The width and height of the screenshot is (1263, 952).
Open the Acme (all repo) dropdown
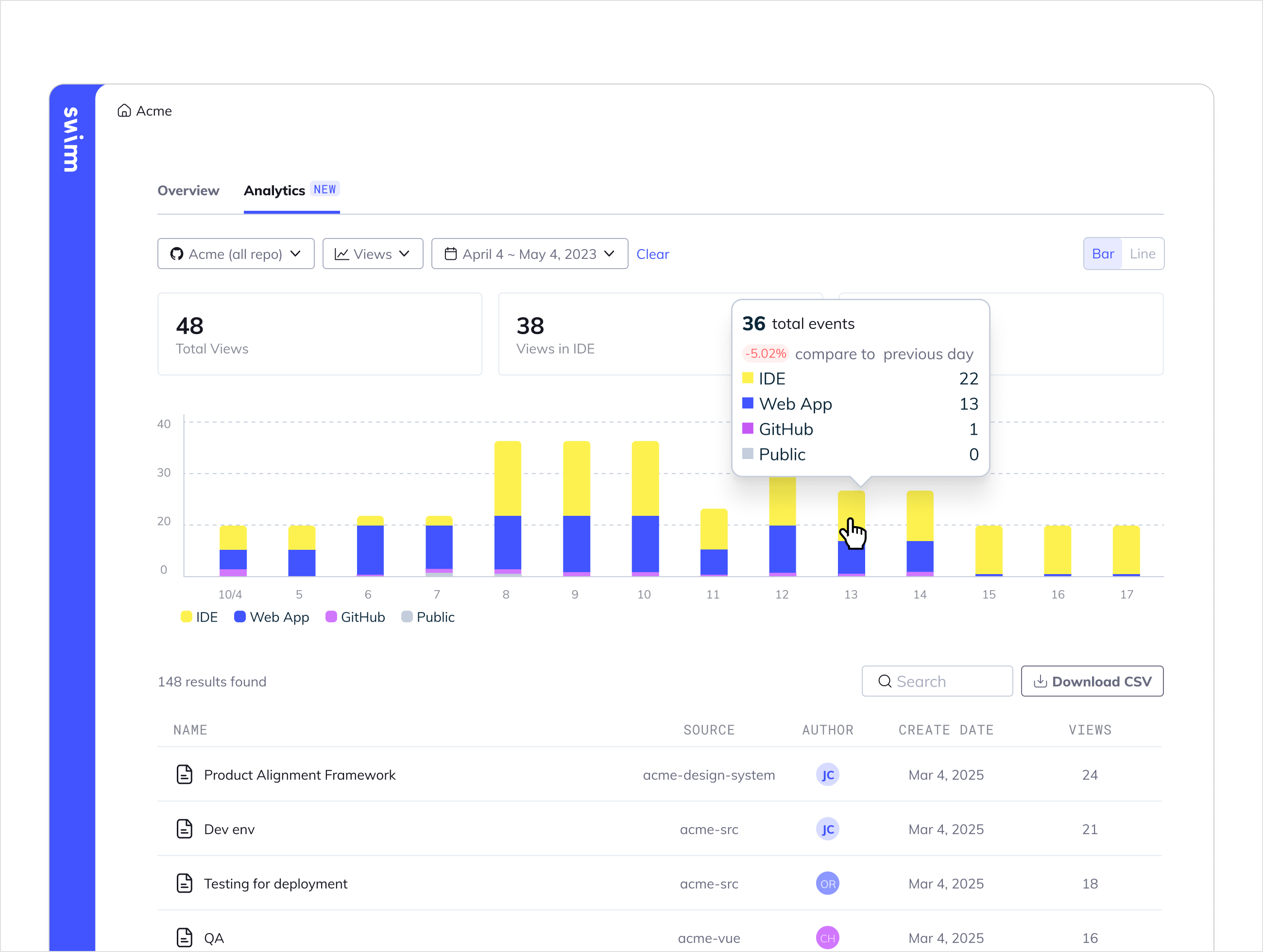[x=236, y=254]
